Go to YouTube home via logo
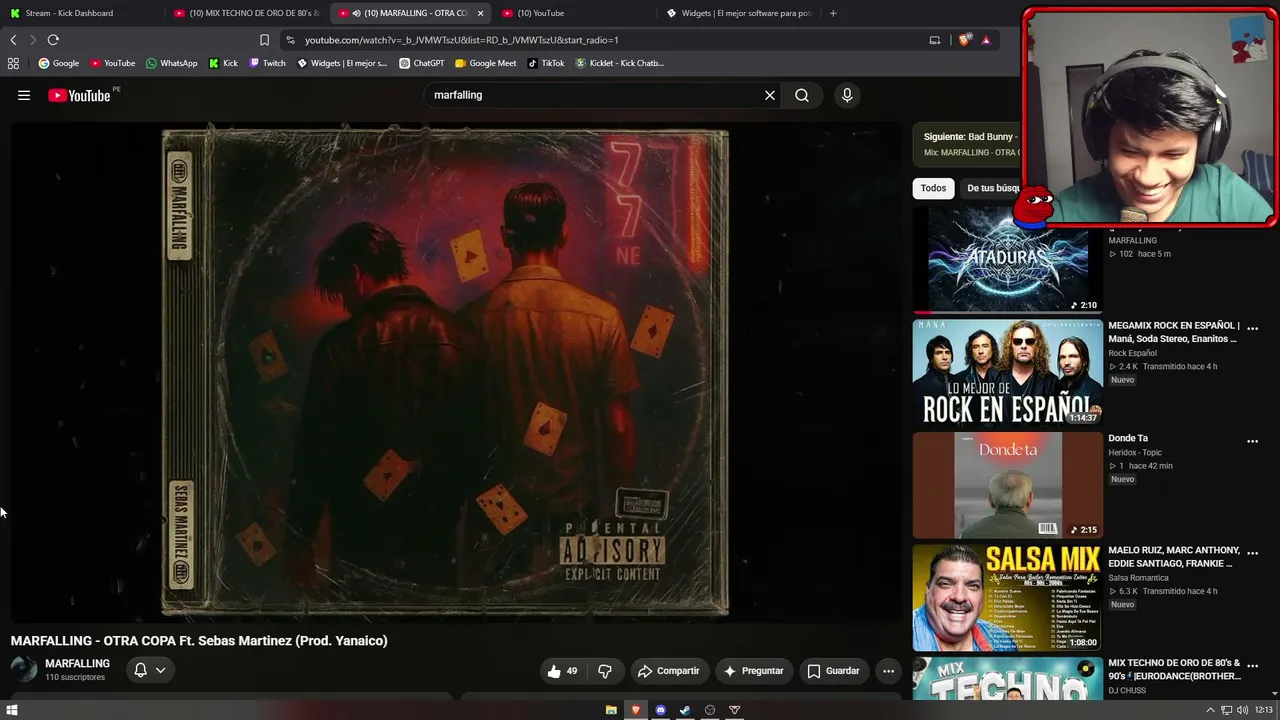This screenshot has width=1280, height=720. click(x=79, y=95)
